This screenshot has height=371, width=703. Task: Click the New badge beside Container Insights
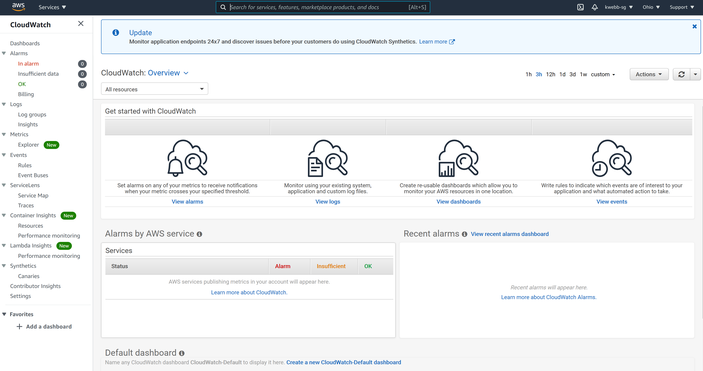point(68,216)
